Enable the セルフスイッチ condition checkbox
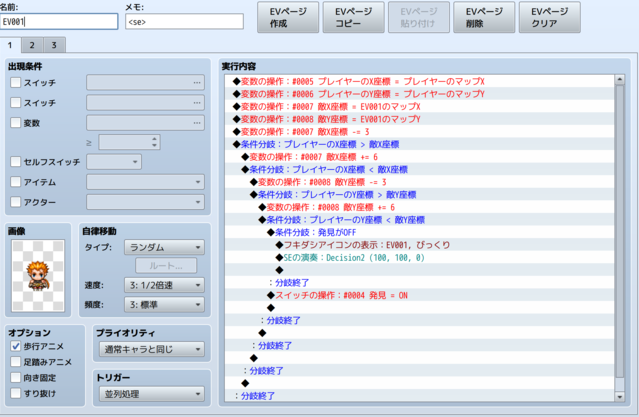This screenshot has width=639, height=417. (15, 162)
